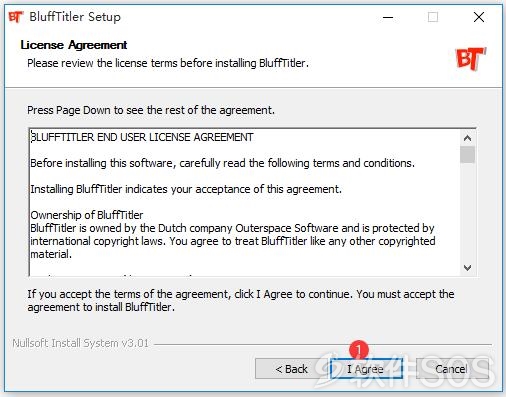Click the I Agree button
The width and height of the screenshot is (506, 397).
[366, 369]
